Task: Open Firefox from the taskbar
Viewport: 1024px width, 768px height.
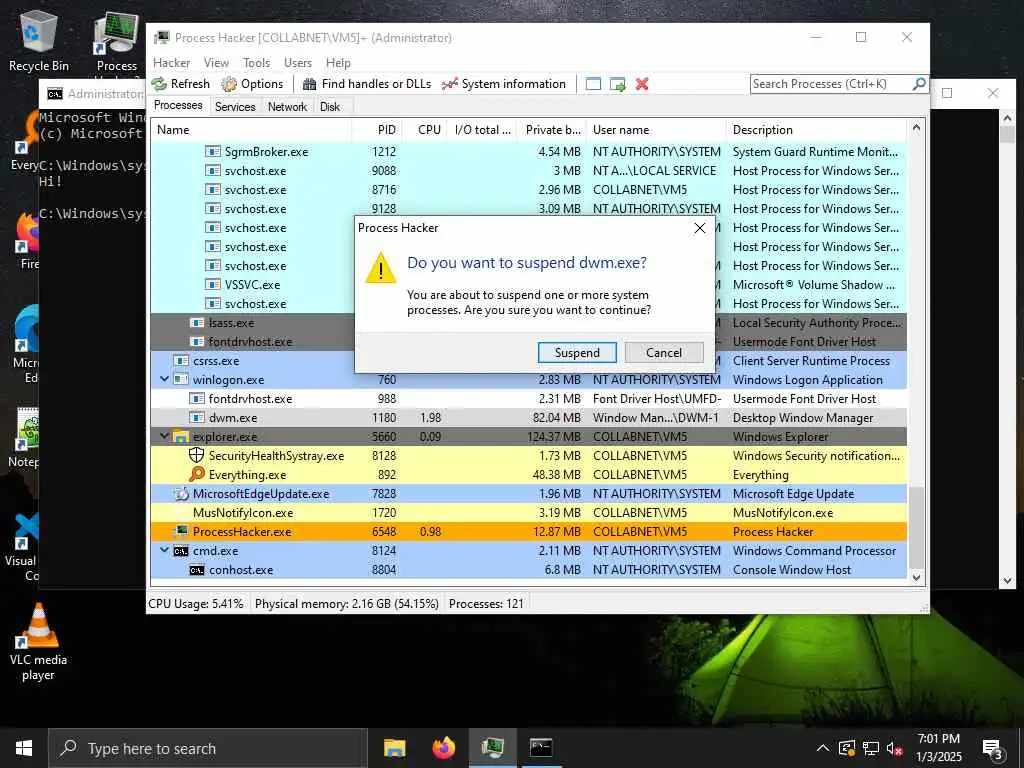Action: [x=444, y=748]
